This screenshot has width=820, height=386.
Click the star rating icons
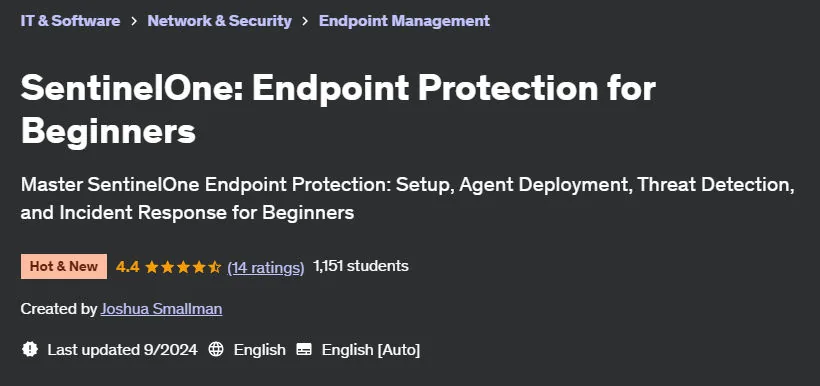point(183,267)
